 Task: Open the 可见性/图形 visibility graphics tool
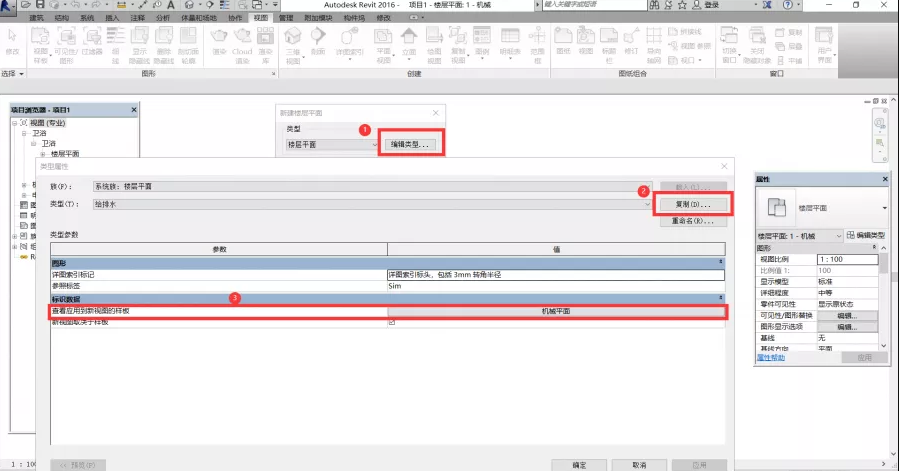(x=66, y=45)
